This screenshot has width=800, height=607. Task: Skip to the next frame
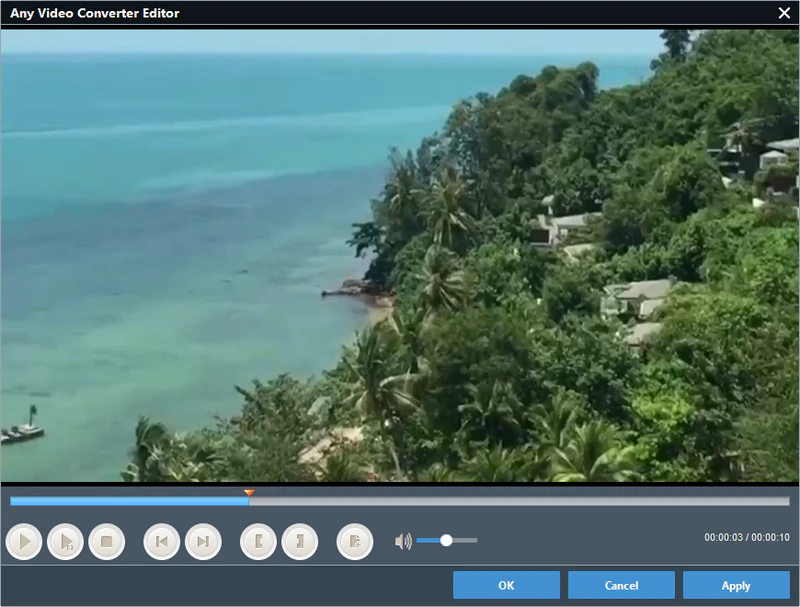click(203, 542)
